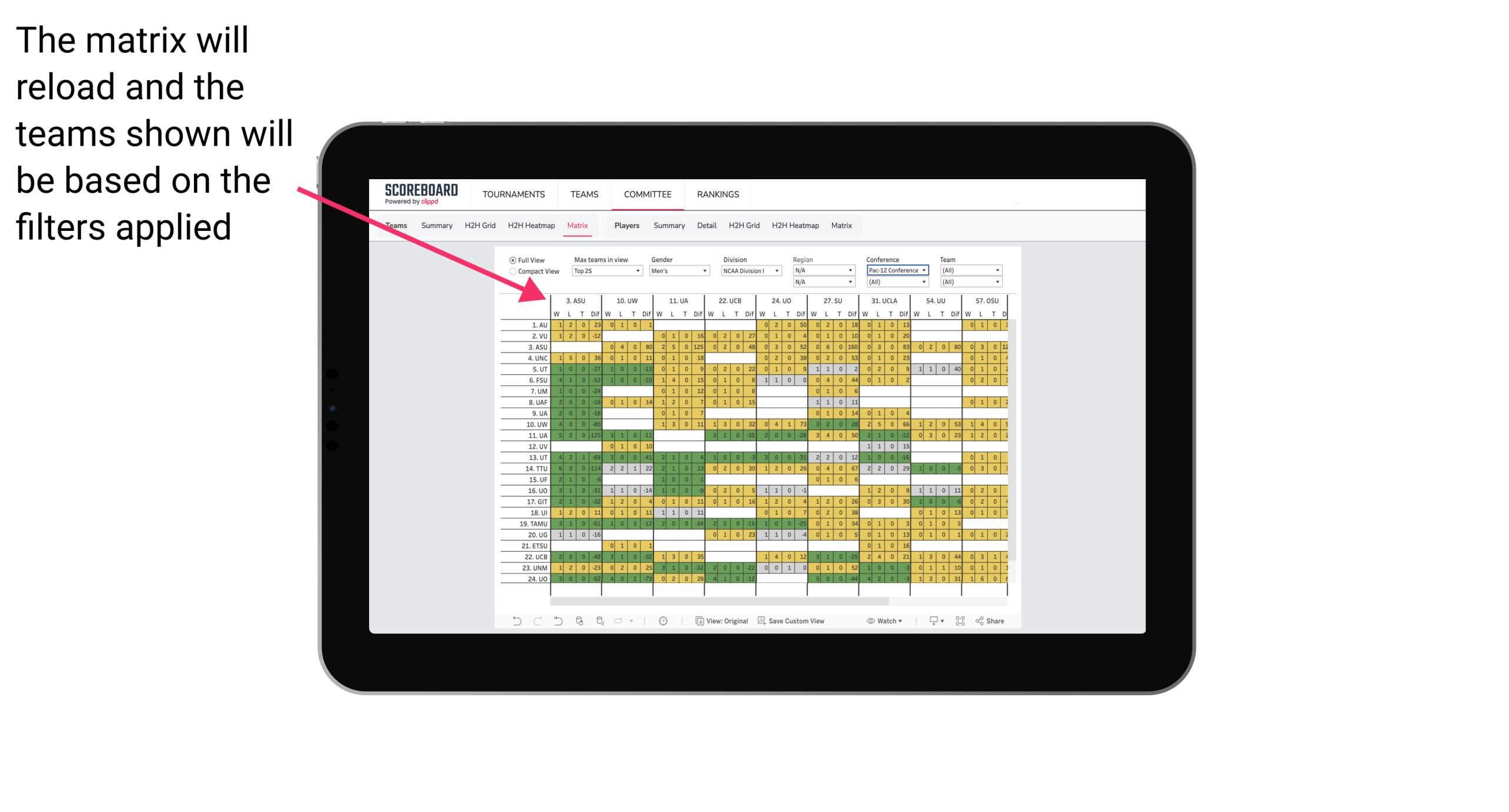Toggle the Pac-12 Conference filter checkbox
Image resolution: width=1509 pixels, height=812 pixels.
click(896, 269)
